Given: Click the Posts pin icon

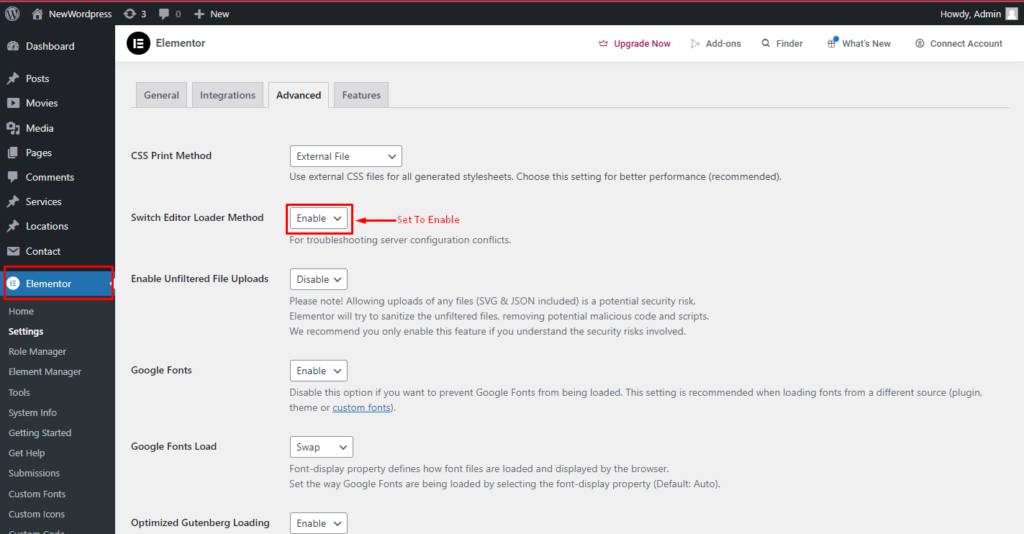Looking at the screenshot, I should coord(13,78).
